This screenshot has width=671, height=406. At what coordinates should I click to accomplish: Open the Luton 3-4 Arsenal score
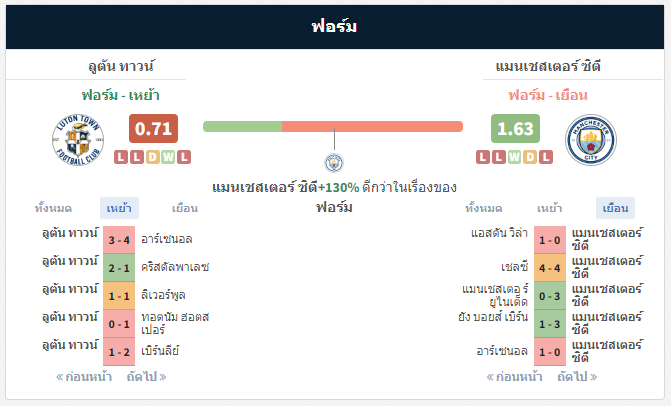(119, 240)
